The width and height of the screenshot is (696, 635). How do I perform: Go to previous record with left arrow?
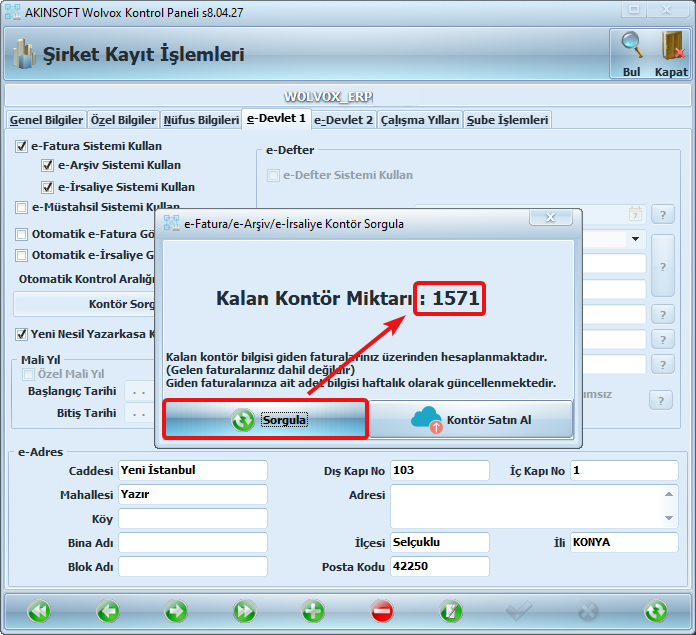pyautogui.click(x=108, y=610)
